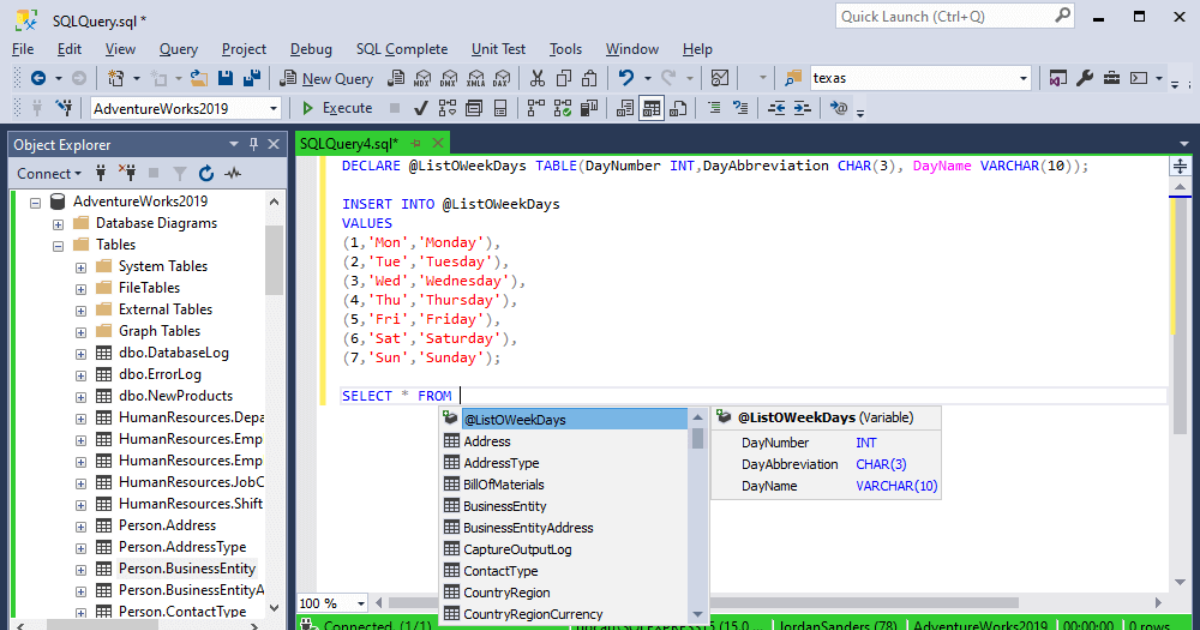Image resolution: width=1200 pixels, height=630 pixels.
Task: Expand the Database Diagrams node
Action: pyautogui.click(x=58, y=223)
